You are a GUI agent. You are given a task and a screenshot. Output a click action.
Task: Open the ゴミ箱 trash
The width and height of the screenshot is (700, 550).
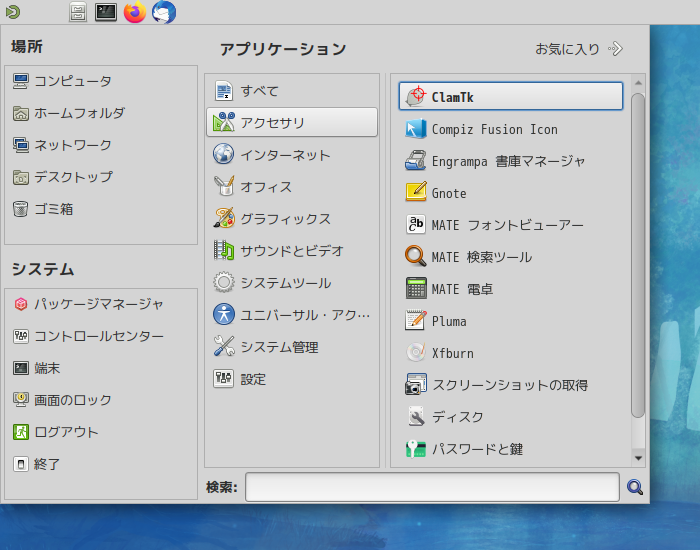(x=101, y=209)
